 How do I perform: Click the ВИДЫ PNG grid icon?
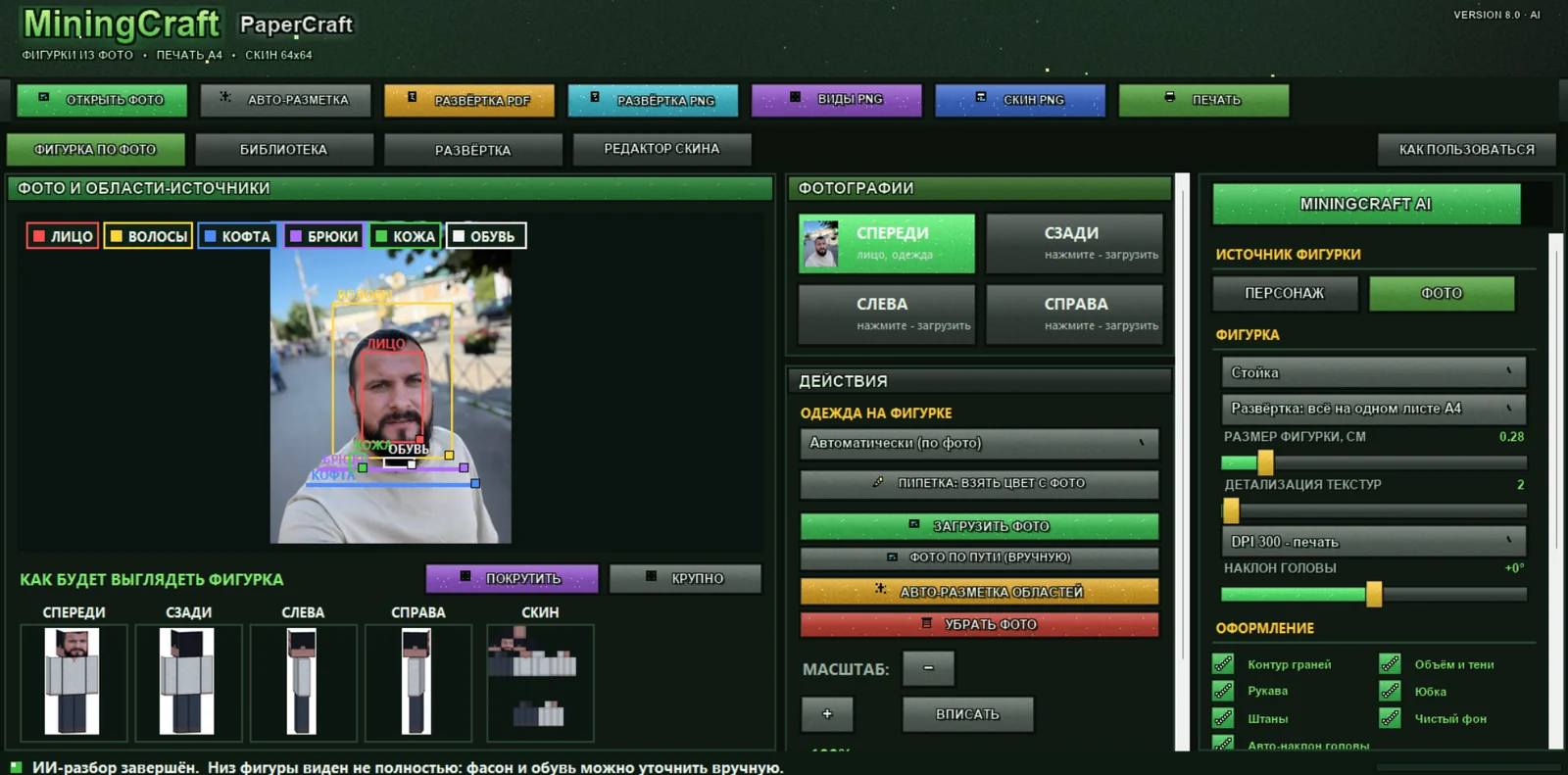[x=796, y=98]
